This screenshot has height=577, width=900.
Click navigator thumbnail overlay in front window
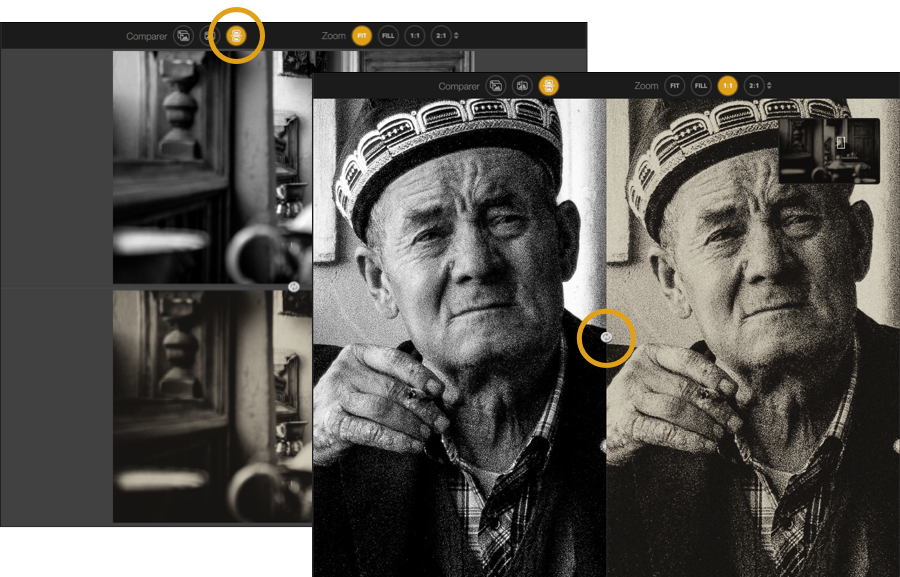pos(829,151)
